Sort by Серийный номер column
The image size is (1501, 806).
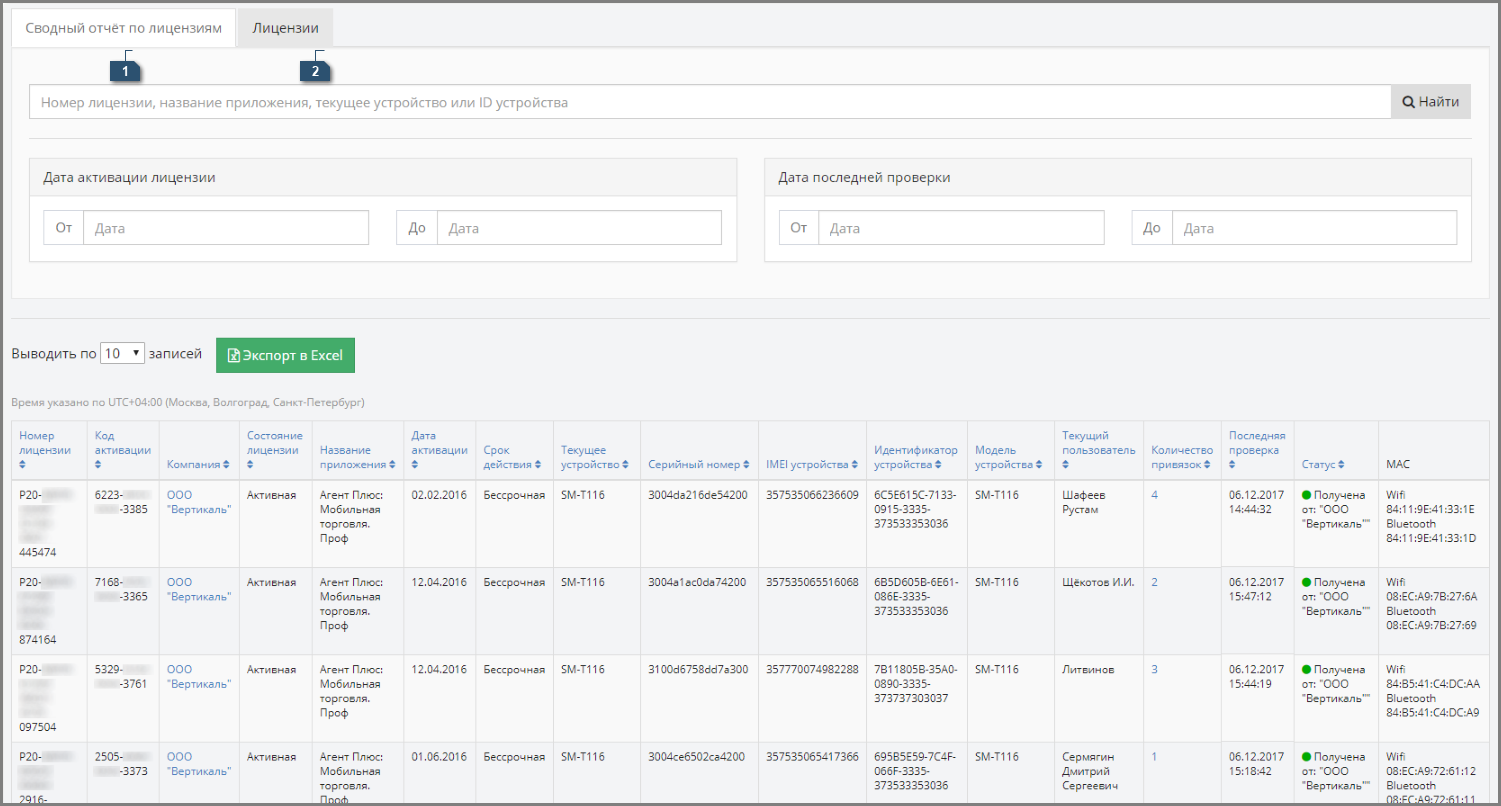[697, 464]
